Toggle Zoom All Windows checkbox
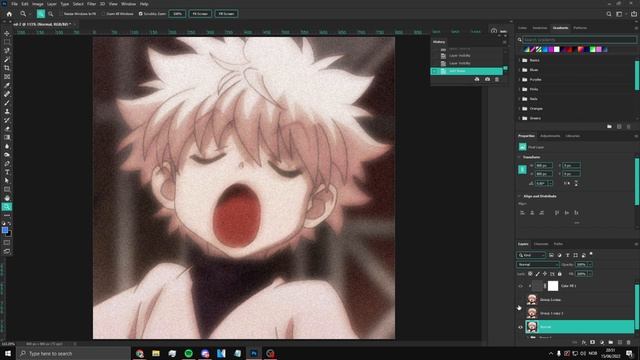Image resolution: width=640 pixels, height=360 pixels. coord(104,14)
